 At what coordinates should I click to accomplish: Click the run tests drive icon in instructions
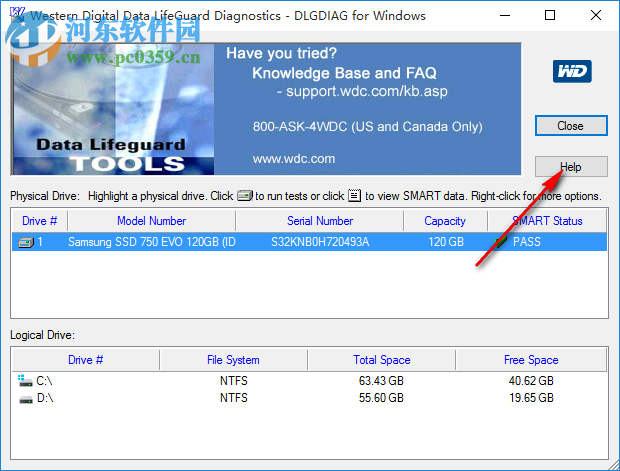click(245, 196)
